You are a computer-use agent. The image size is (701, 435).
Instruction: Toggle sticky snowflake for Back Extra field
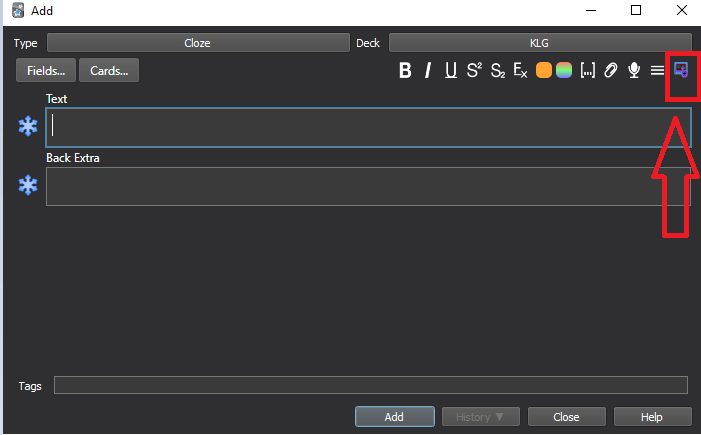(x=28, y=185)
